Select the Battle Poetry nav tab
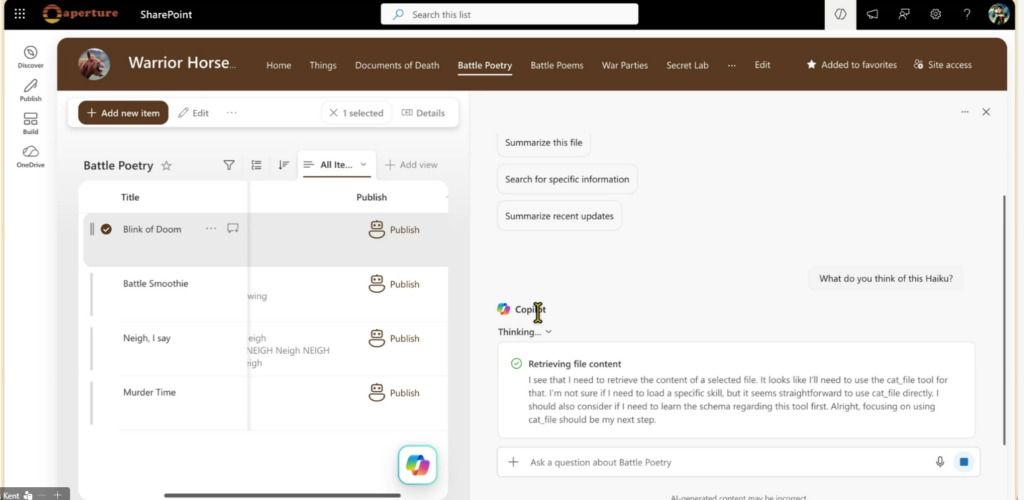 coord(485,65)
